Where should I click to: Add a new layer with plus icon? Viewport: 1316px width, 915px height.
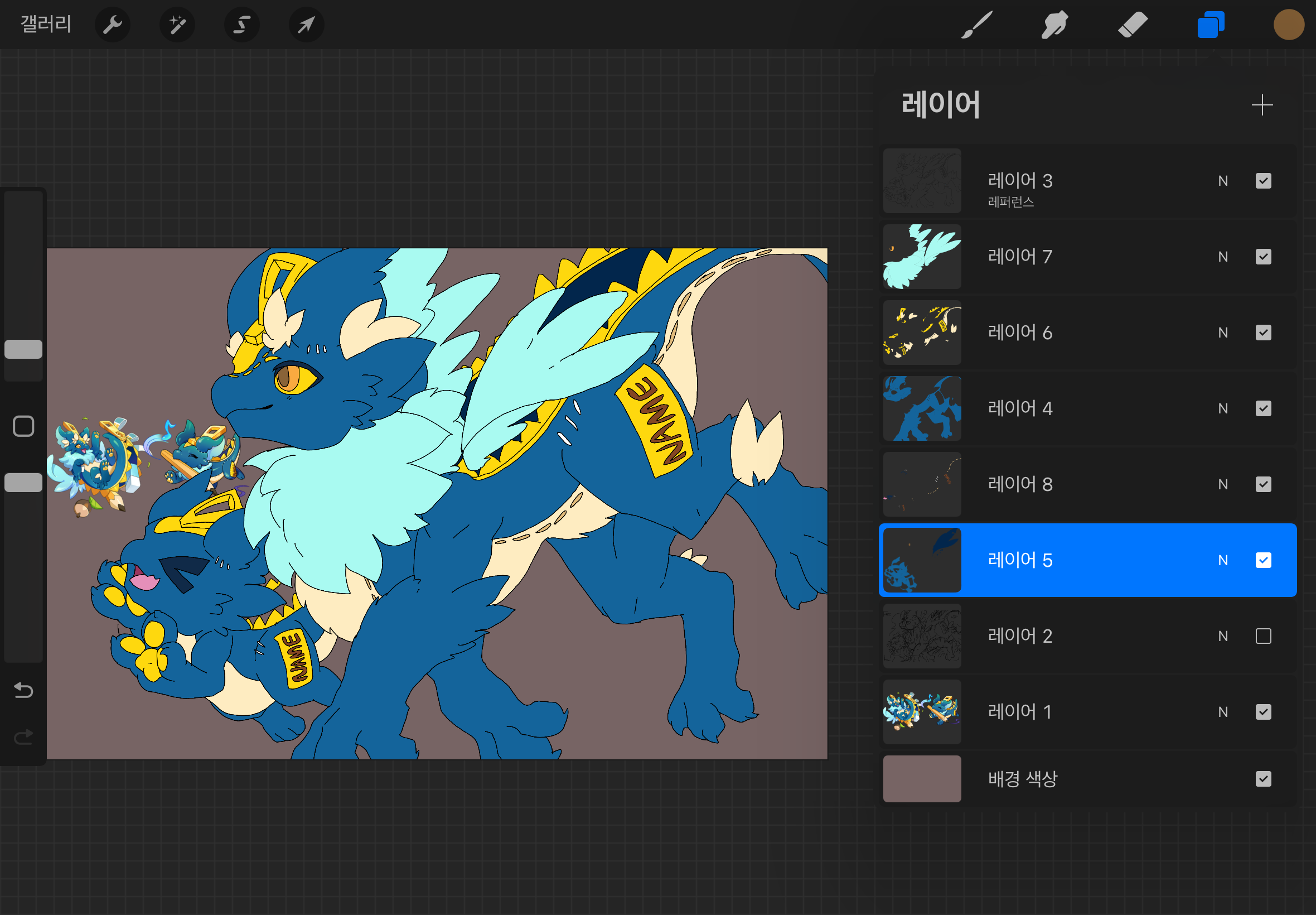click(1261, 105)
